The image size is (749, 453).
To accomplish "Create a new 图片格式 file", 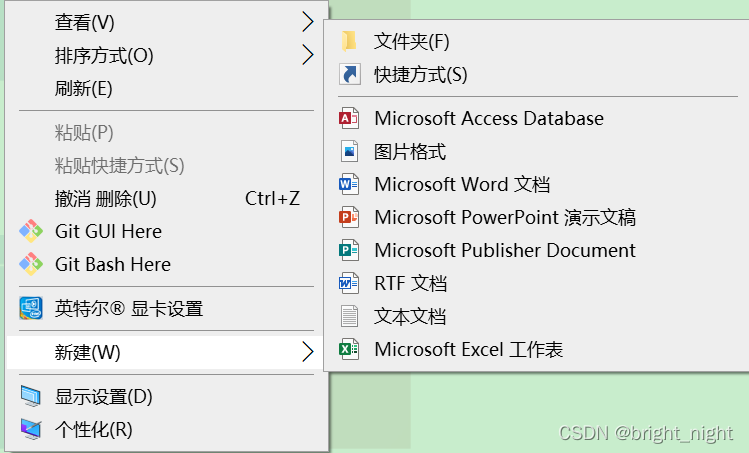I will point(537,151).
